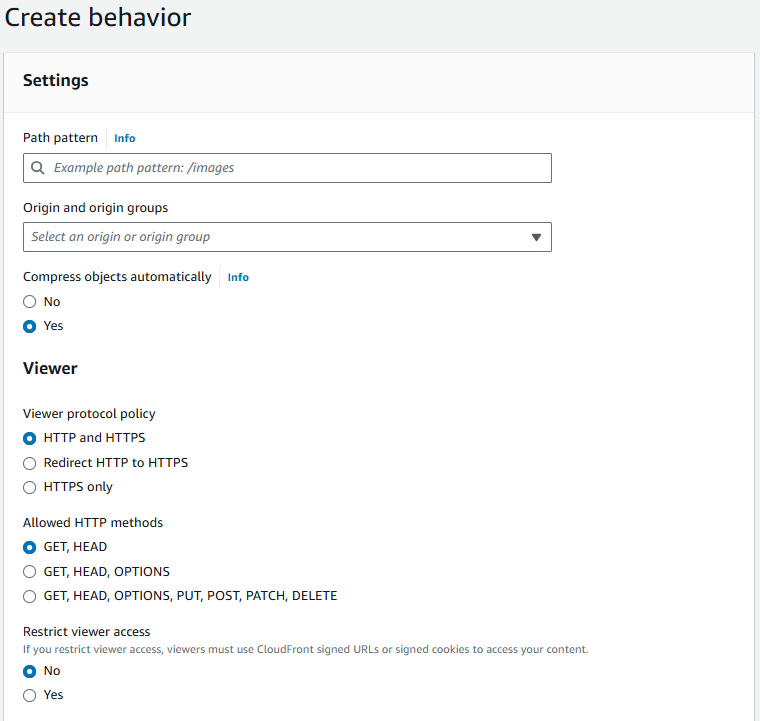The width and height of the screenshot is (760, 721).
Task: Allow all methods including PUT, POST, DELETE
Action: 30,596
